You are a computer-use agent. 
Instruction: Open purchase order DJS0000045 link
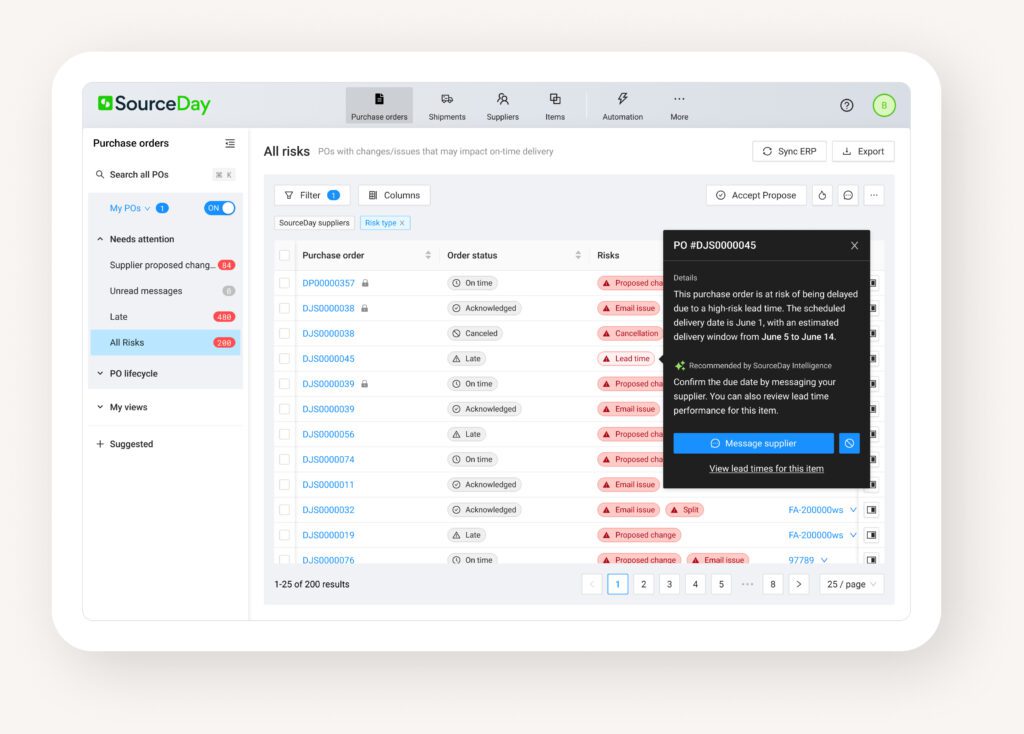point(328,359)
